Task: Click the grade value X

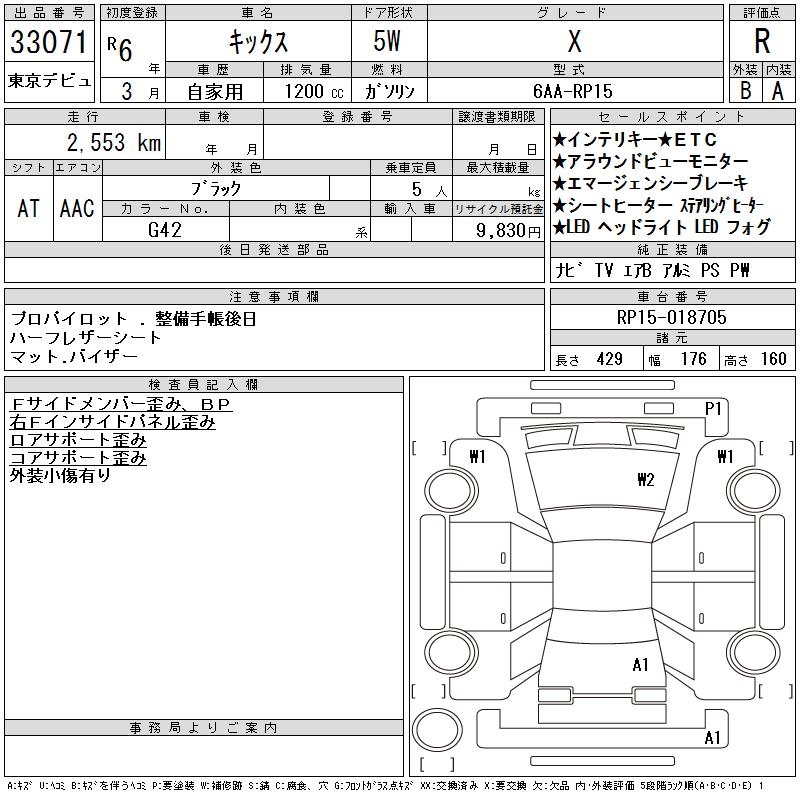Action: tap(574, 41)
